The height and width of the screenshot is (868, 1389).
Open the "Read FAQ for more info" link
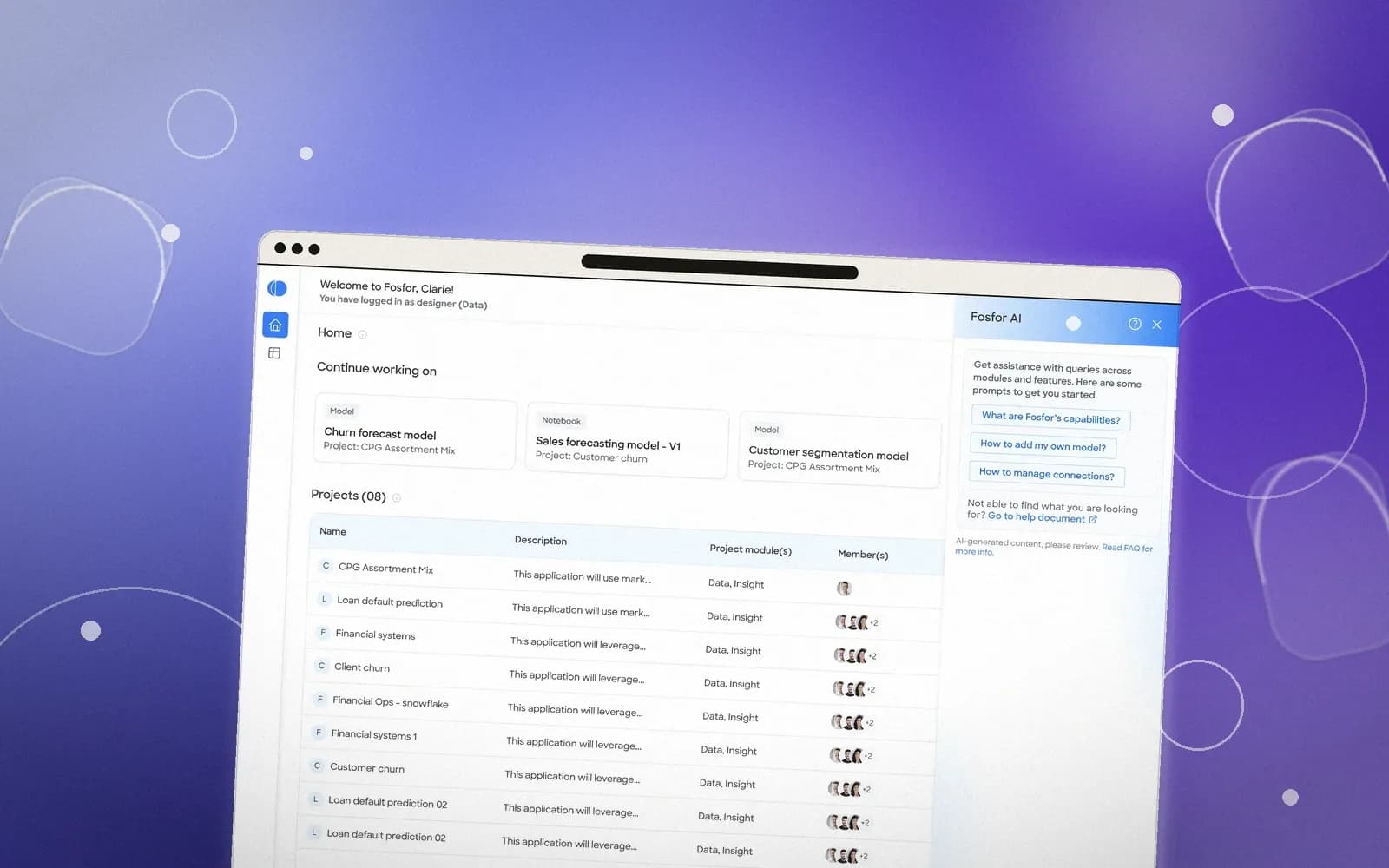tap(1054, 549)
